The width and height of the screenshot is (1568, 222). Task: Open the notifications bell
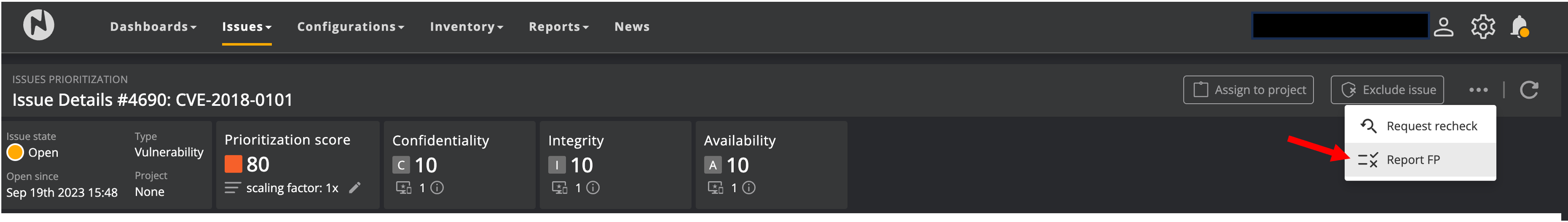pos(1520,27)
